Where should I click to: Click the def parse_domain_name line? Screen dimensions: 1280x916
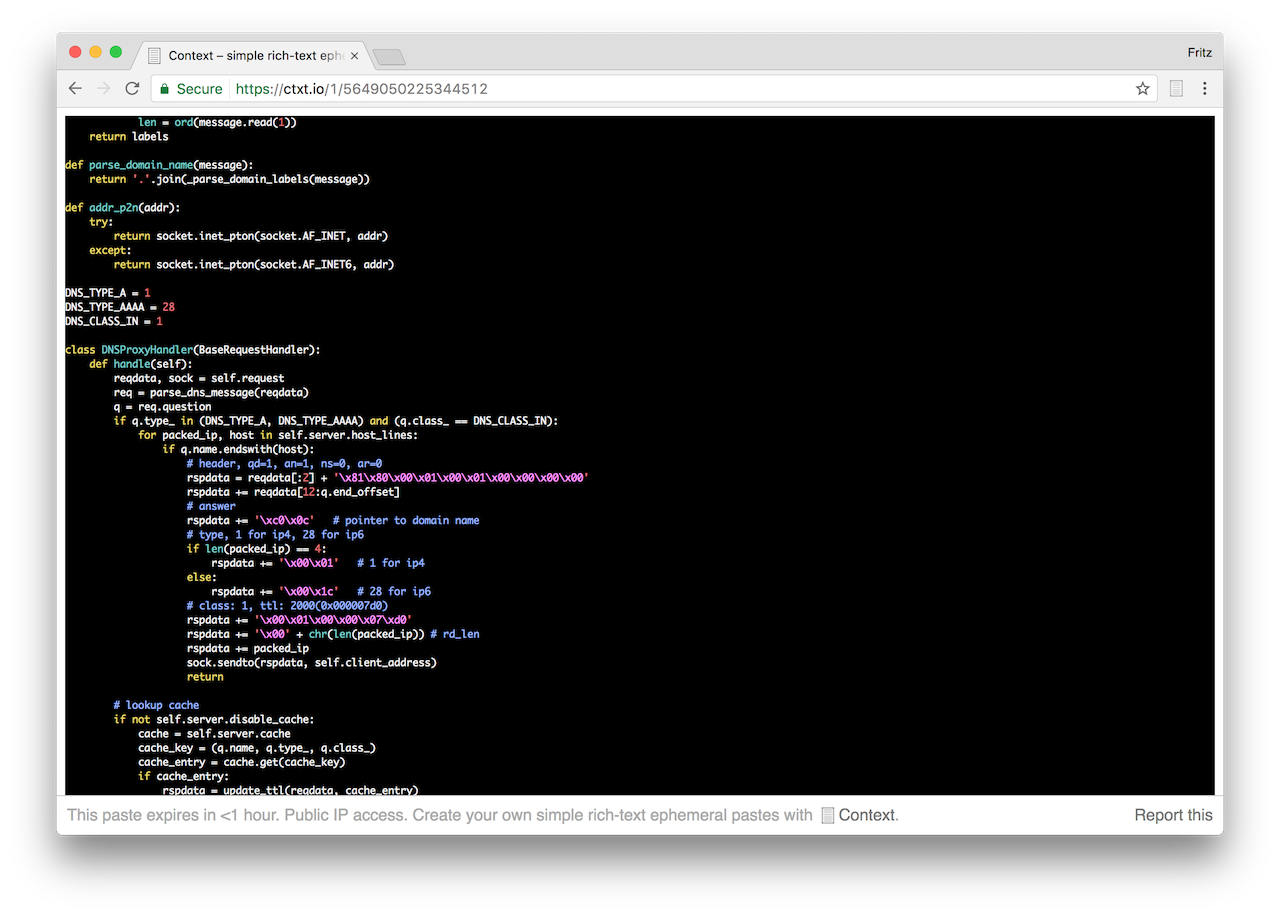pyautogui.click(x=159, y=165)
